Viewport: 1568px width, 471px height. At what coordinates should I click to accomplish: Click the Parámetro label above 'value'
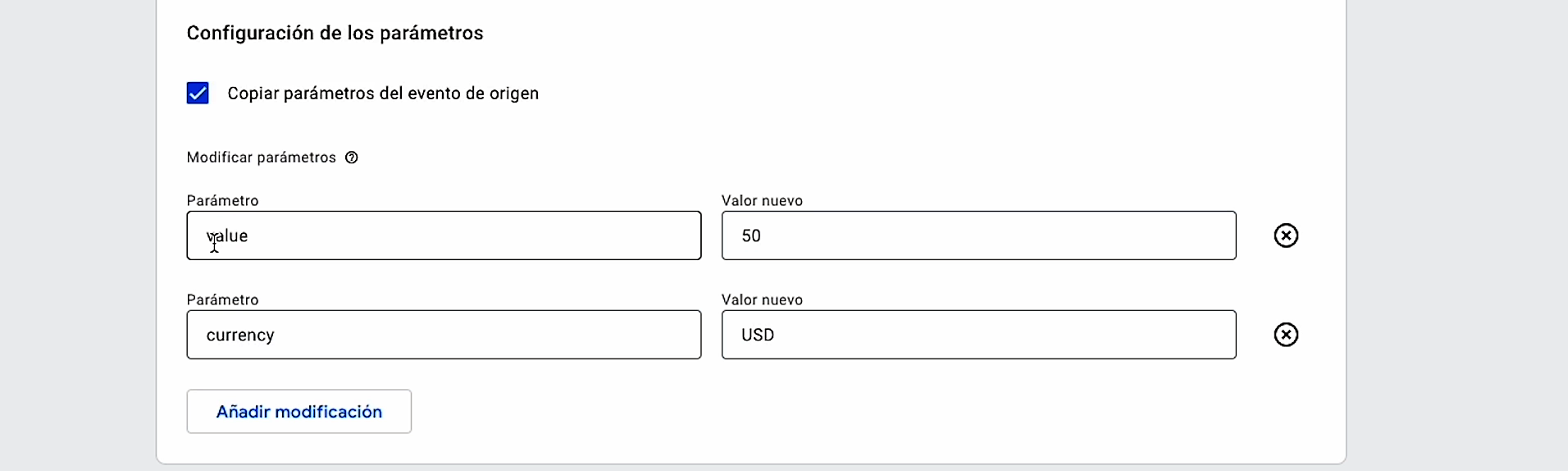[x=222, y=201]
